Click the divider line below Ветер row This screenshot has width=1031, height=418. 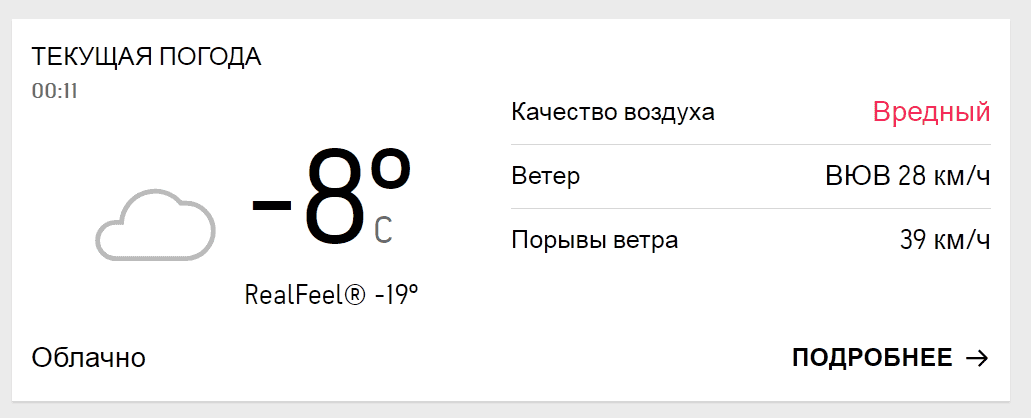750,208
